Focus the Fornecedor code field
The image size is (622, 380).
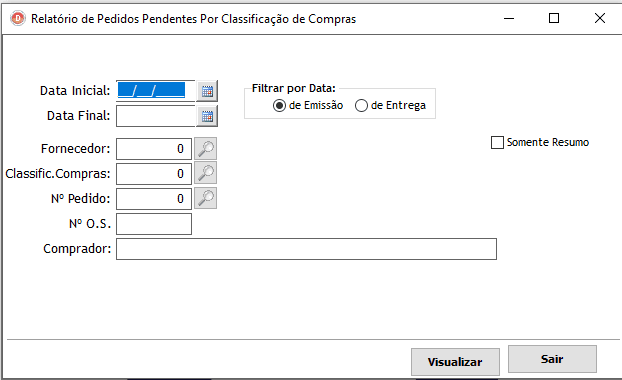point(154,149)
